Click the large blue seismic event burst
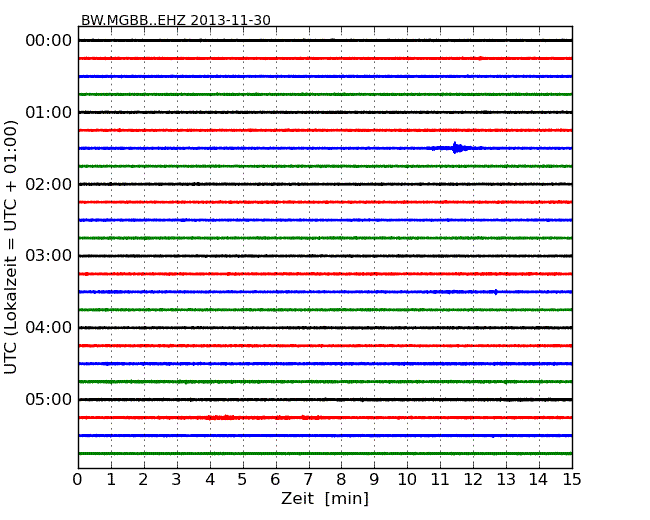The image size is (650, 520). click(456, 148)
